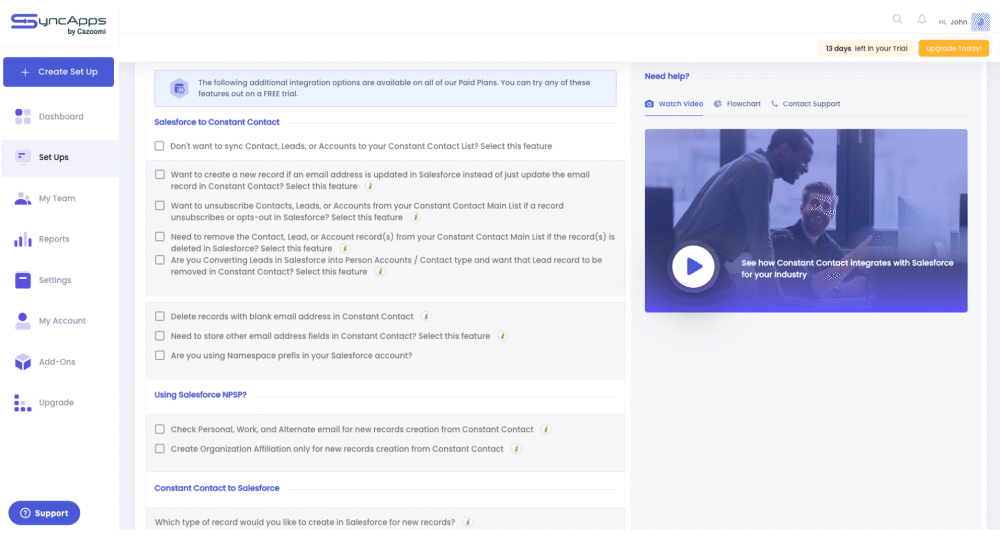
Task: Enable 'Check Personal, Work, and Alternate email' checkbox
Action: pos(160,429)
